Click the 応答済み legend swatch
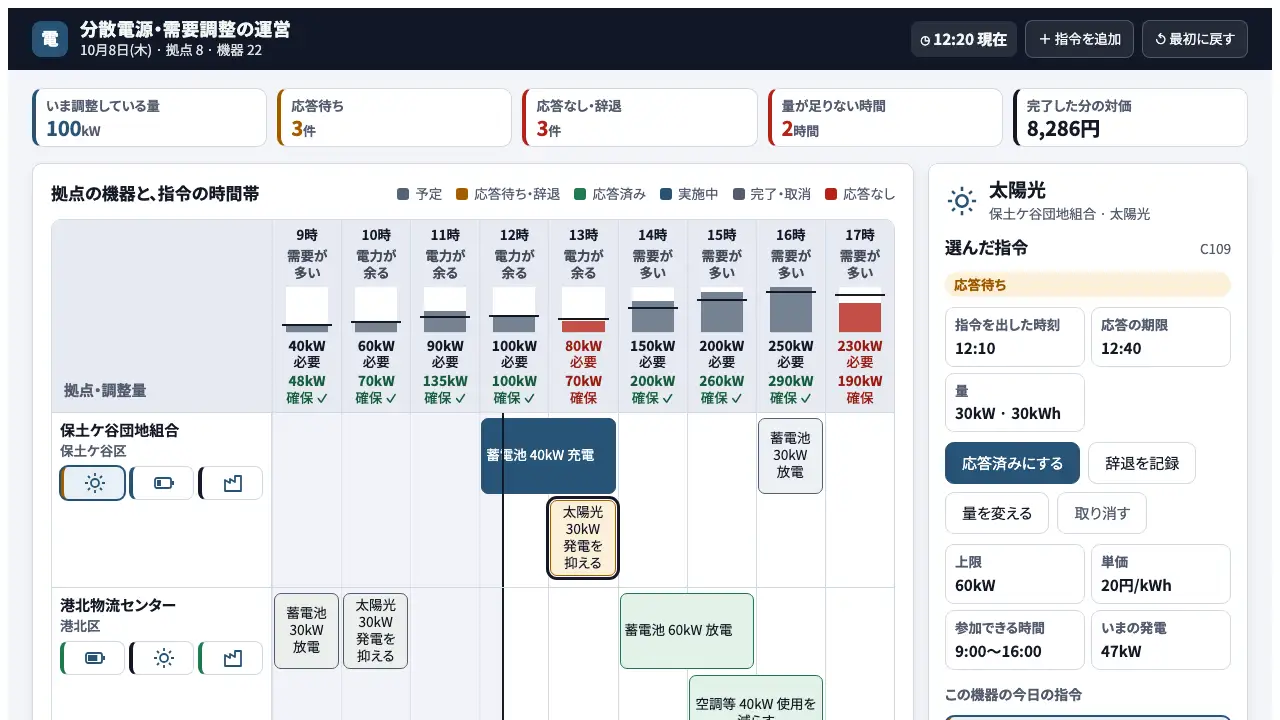This screenshot has width=1280, height=720. pos(579,194)
